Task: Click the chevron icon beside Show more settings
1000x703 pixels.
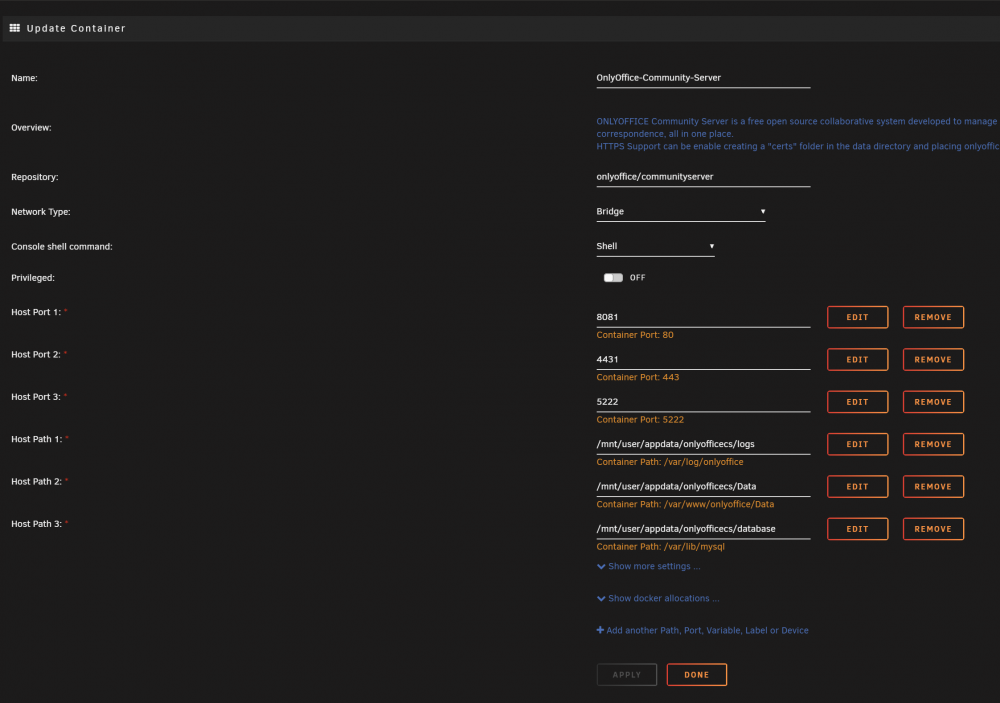Action: (601, 566)
